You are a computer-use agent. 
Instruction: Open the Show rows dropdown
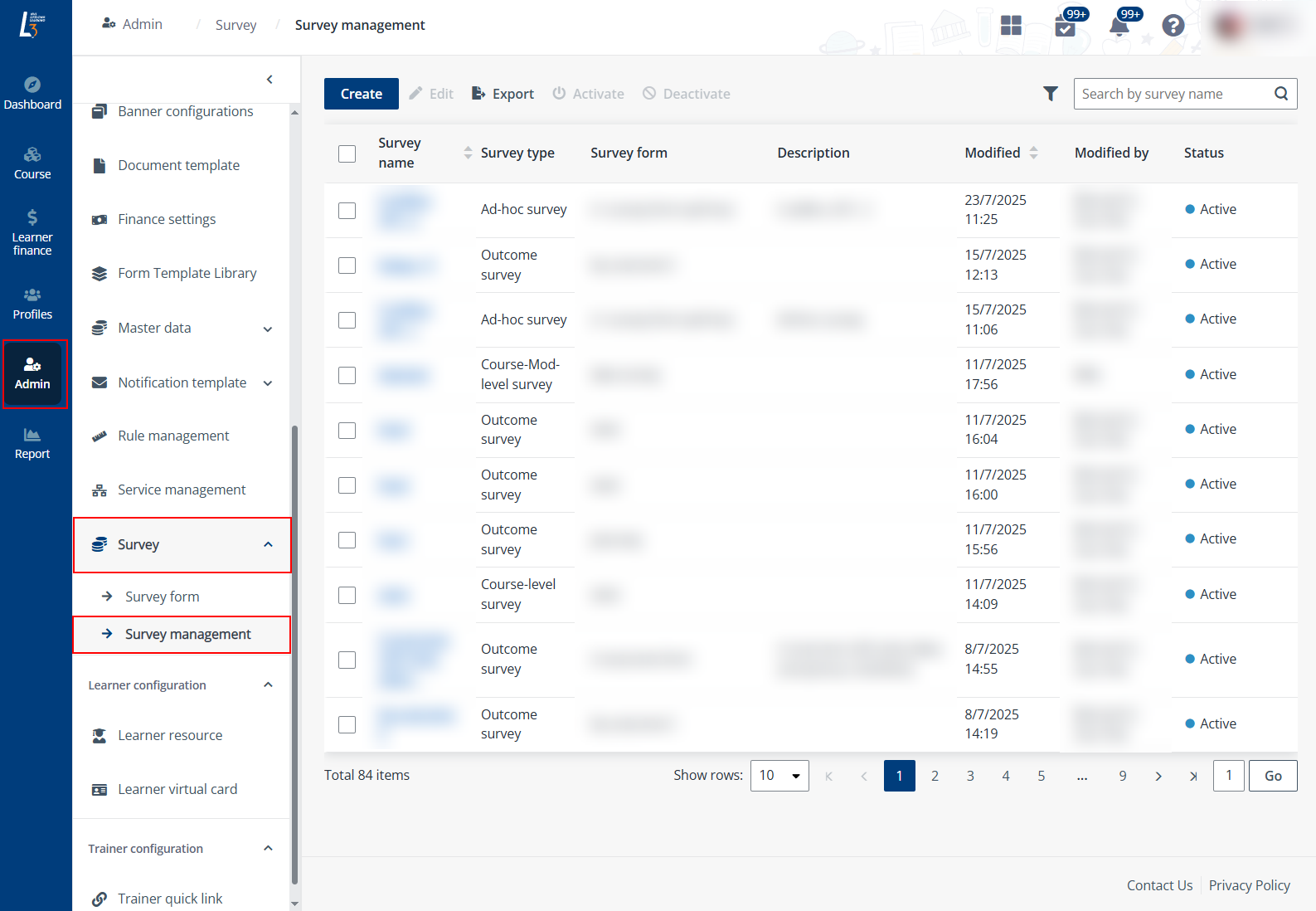tap(779, 776)
